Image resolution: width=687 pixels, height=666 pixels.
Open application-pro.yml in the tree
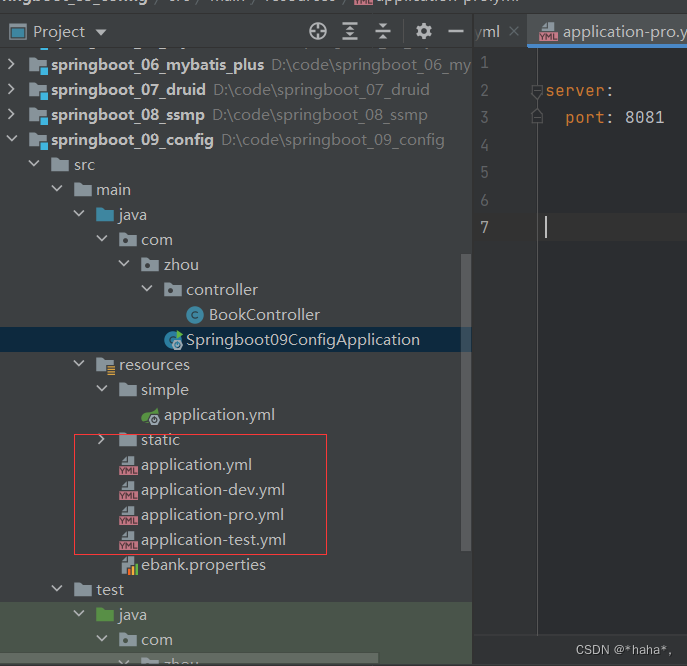point(212,514)
